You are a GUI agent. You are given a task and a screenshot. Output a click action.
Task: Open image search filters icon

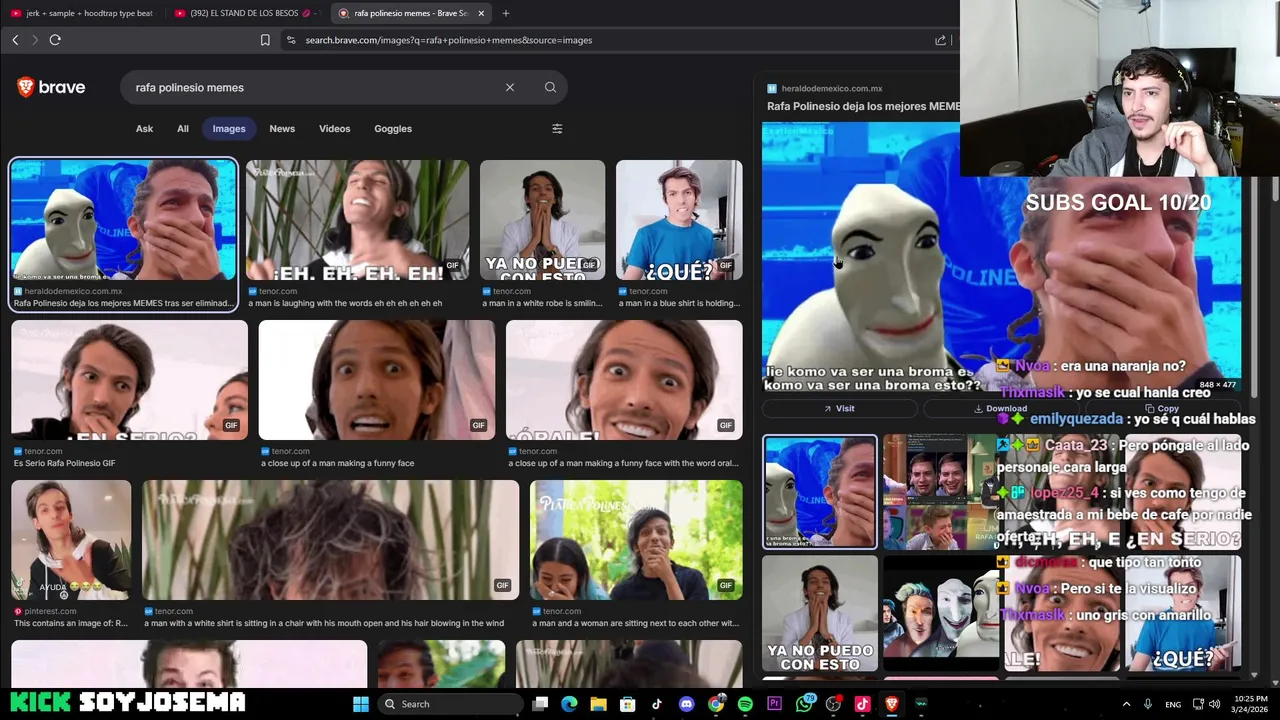click(557, 128)
